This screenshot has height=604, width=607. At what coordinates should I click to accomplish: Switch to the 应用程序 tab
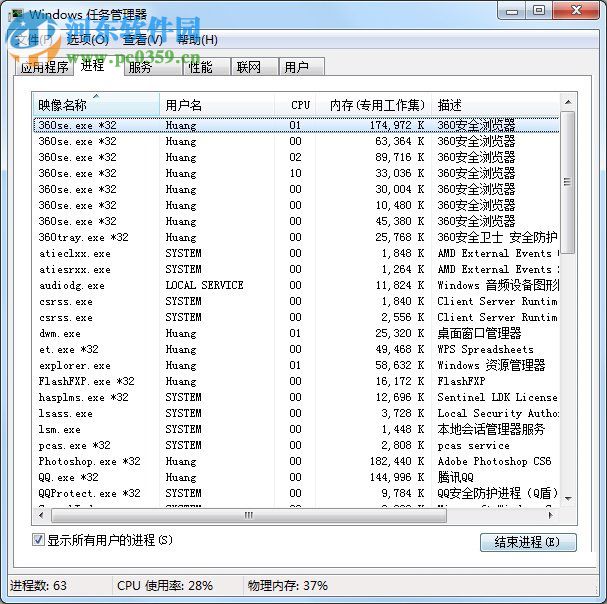pyautogui.click(x=45, y=67)
